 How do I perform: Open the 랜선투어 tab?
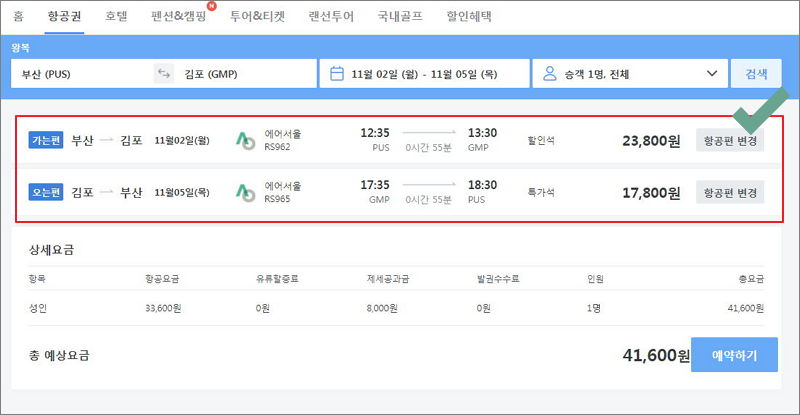coord(331,16)
